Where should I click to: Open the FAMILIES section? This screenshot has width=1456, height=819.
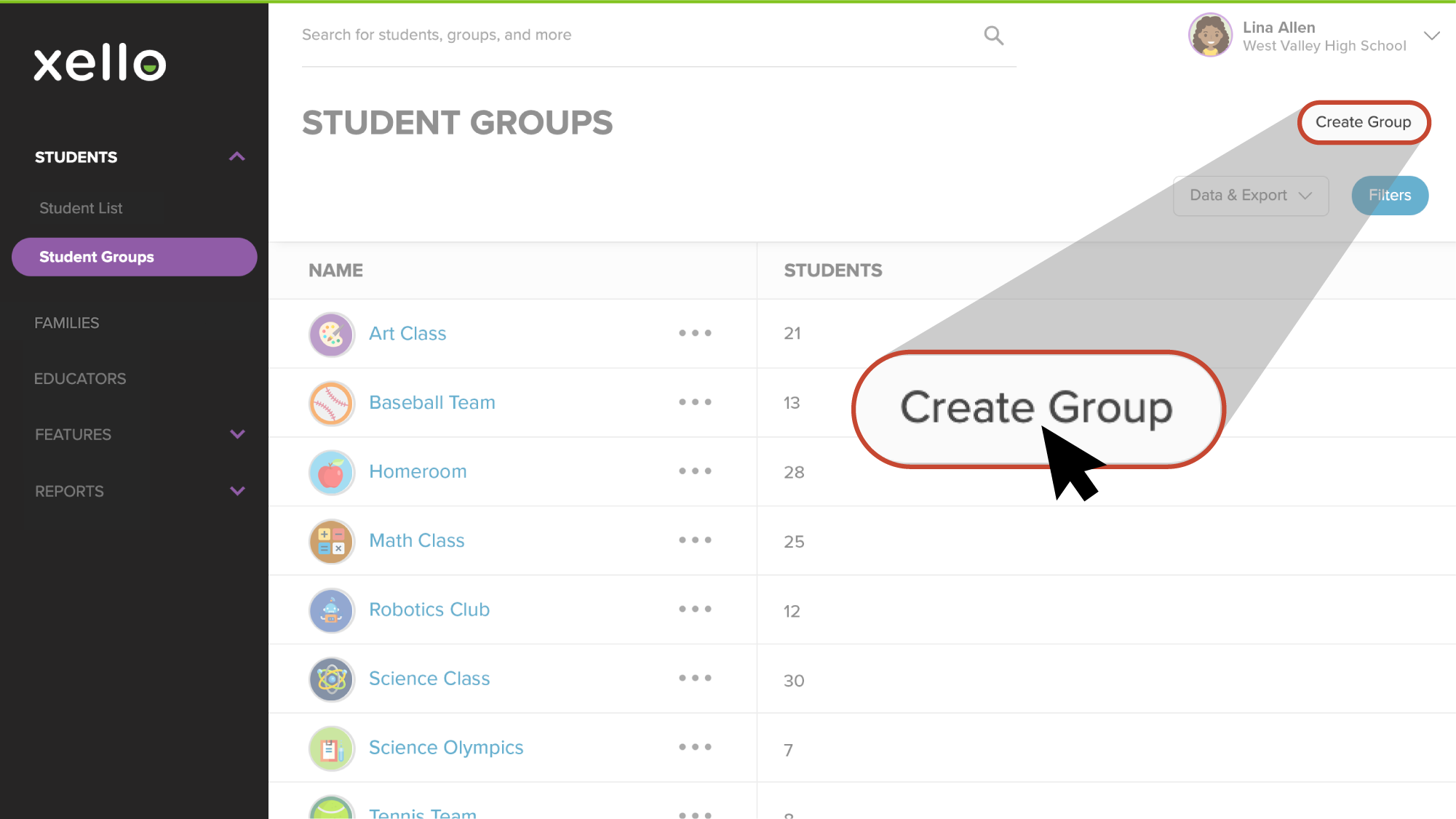pos(67,322)
